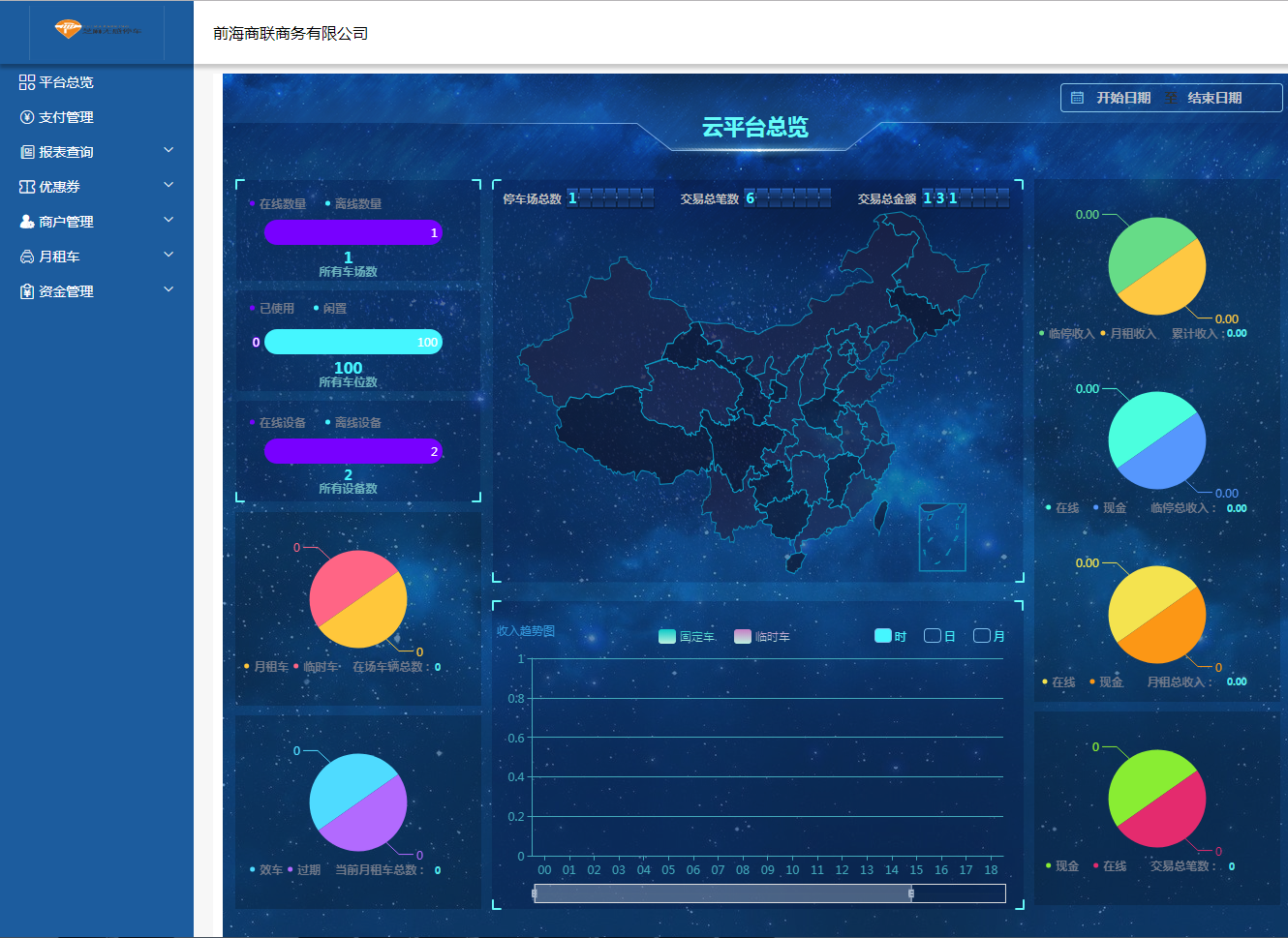Viewport: 1288px width, 938px height.
Task: Click 在线 legend of 临停总收入 chart
Action: (1062, 508)
